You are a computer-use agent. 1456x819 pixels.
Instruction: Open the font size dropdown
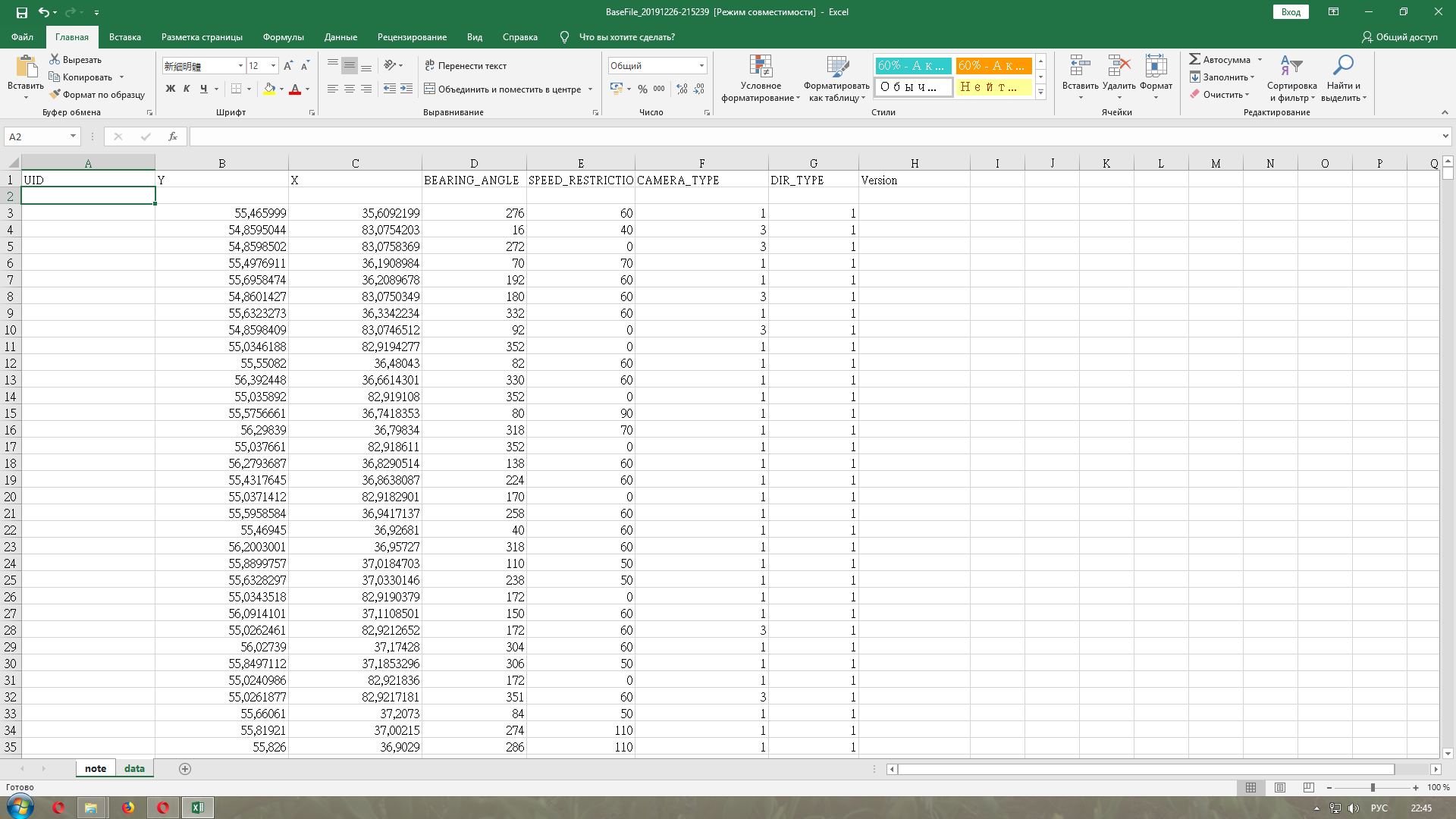[273, 66]
